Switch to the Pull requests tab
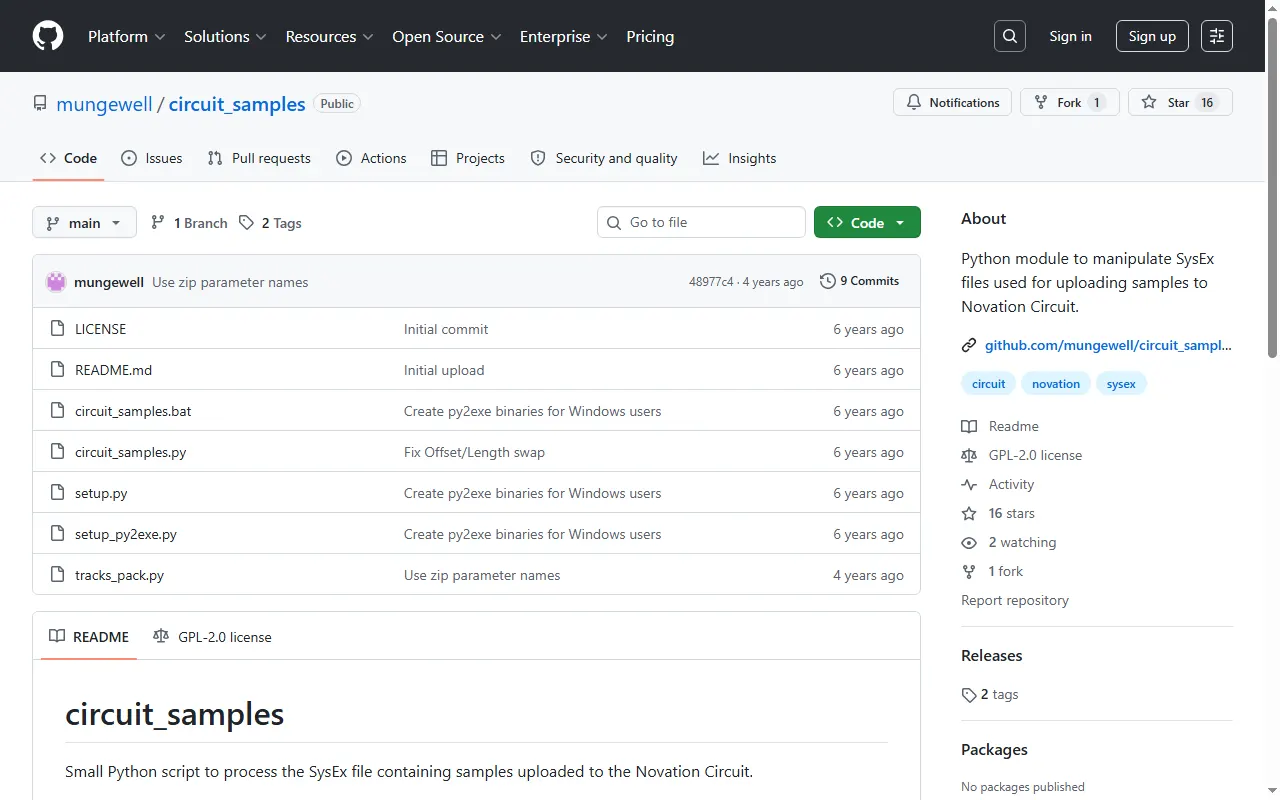 [x=259, y=158]
